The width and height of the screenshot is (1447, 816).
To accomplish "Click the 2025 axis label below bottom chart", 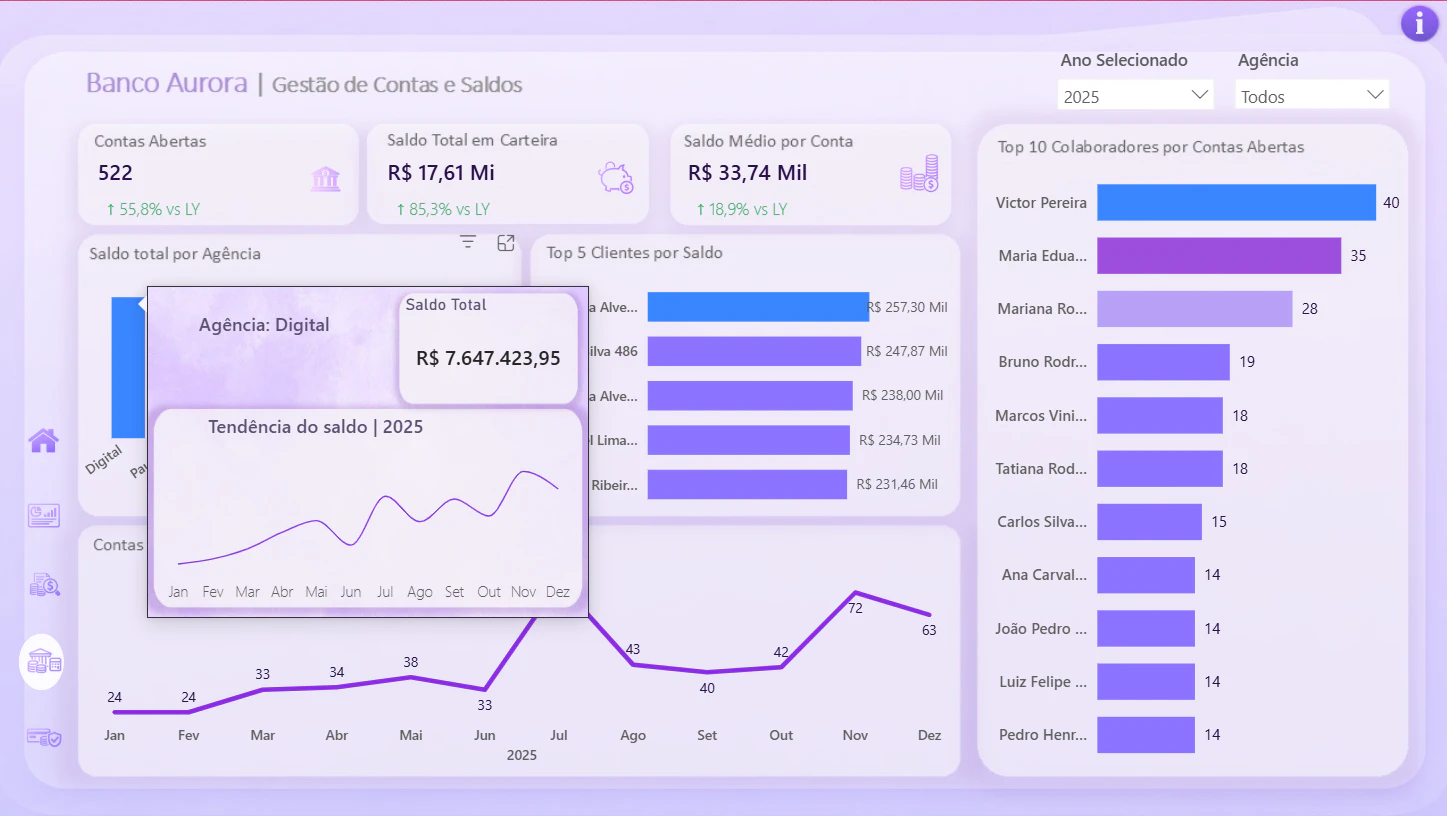I will pyautogui.click(x=522, y=755).
